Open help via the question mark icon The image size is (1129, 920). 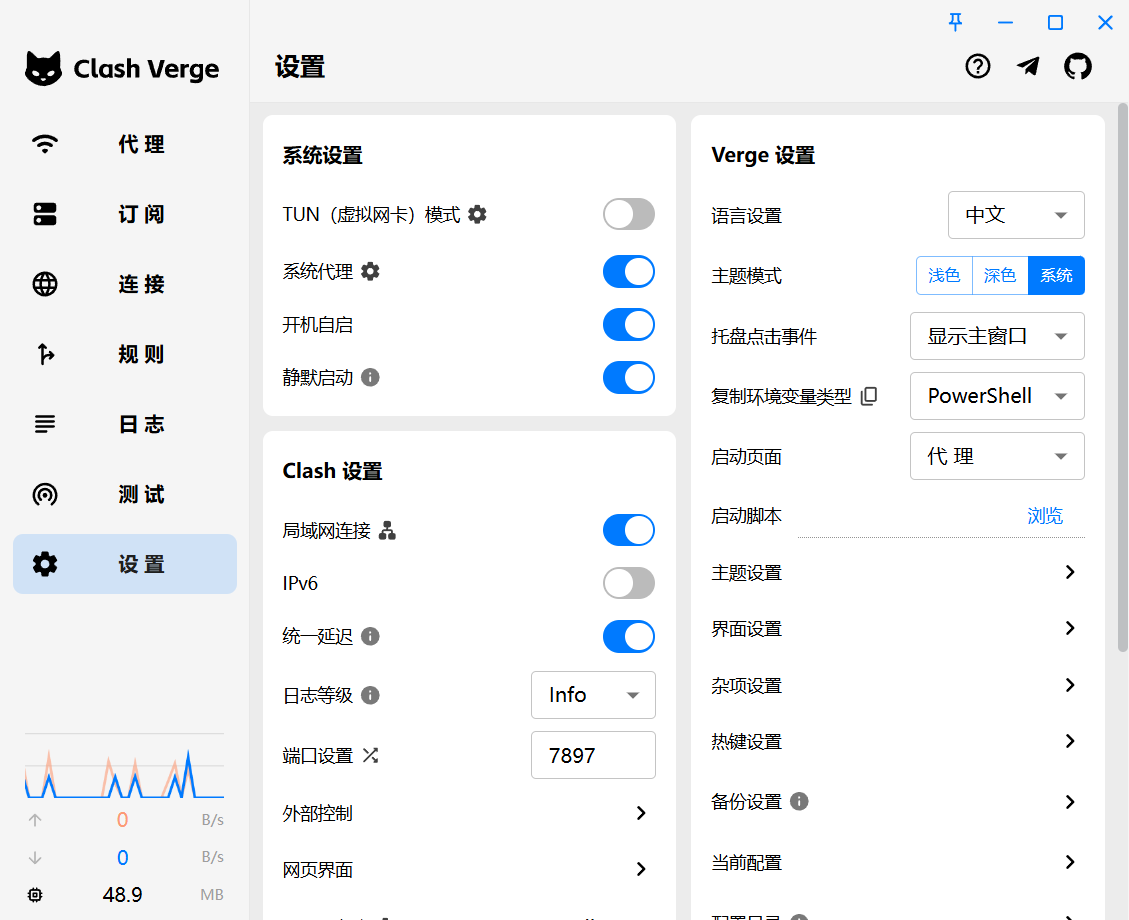(x=977, y=66)
